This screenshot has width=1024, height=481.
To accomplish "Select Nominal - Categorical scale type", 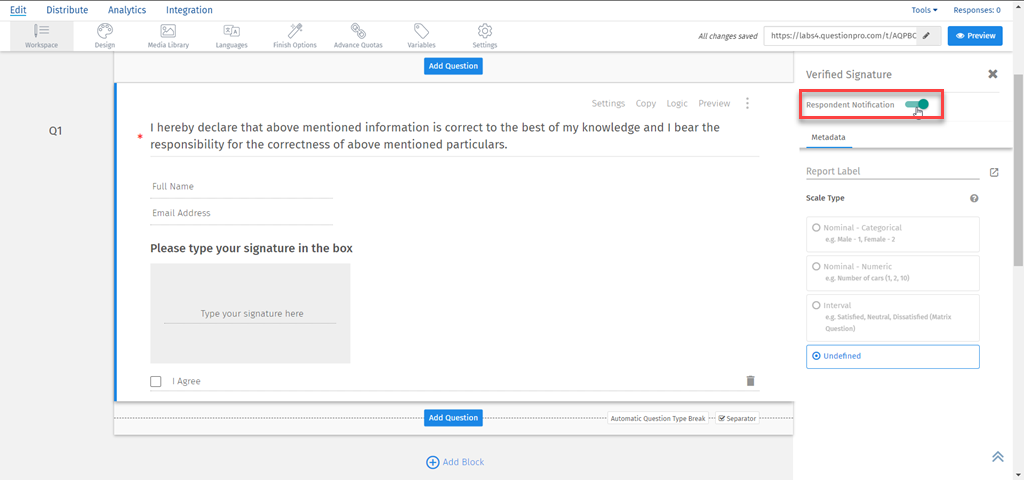I will point(893,234).
